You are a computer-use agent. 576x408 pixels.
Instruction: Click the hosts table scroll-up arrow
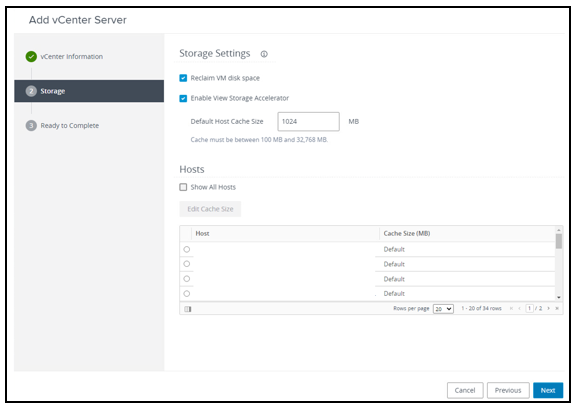pyautogui.click(x=559, y=230)
